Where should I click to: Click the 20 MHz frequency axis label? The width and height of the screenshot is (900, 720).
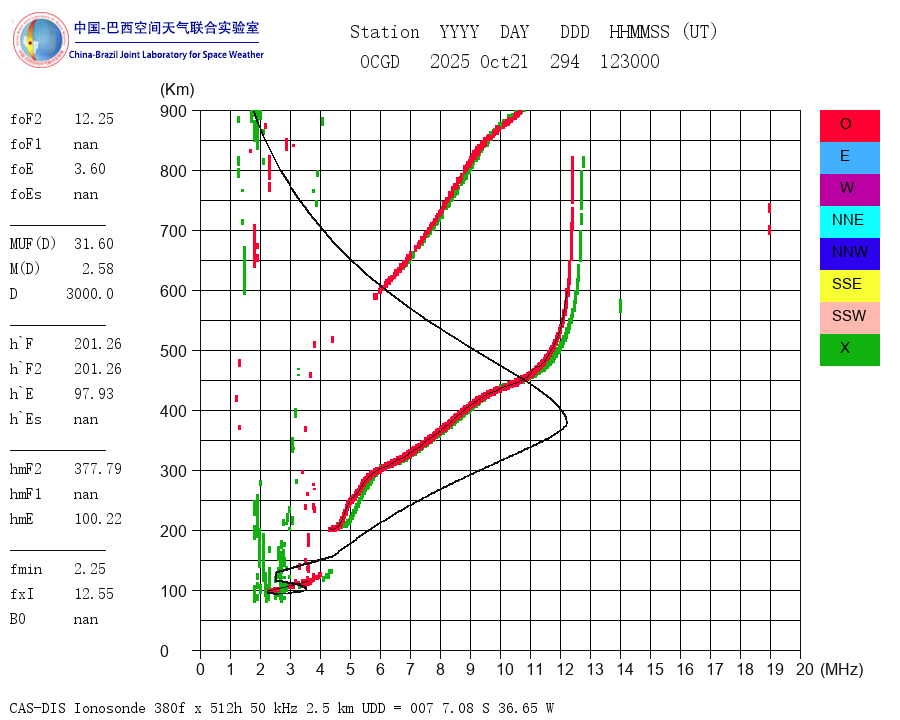[x=805, y=669]
